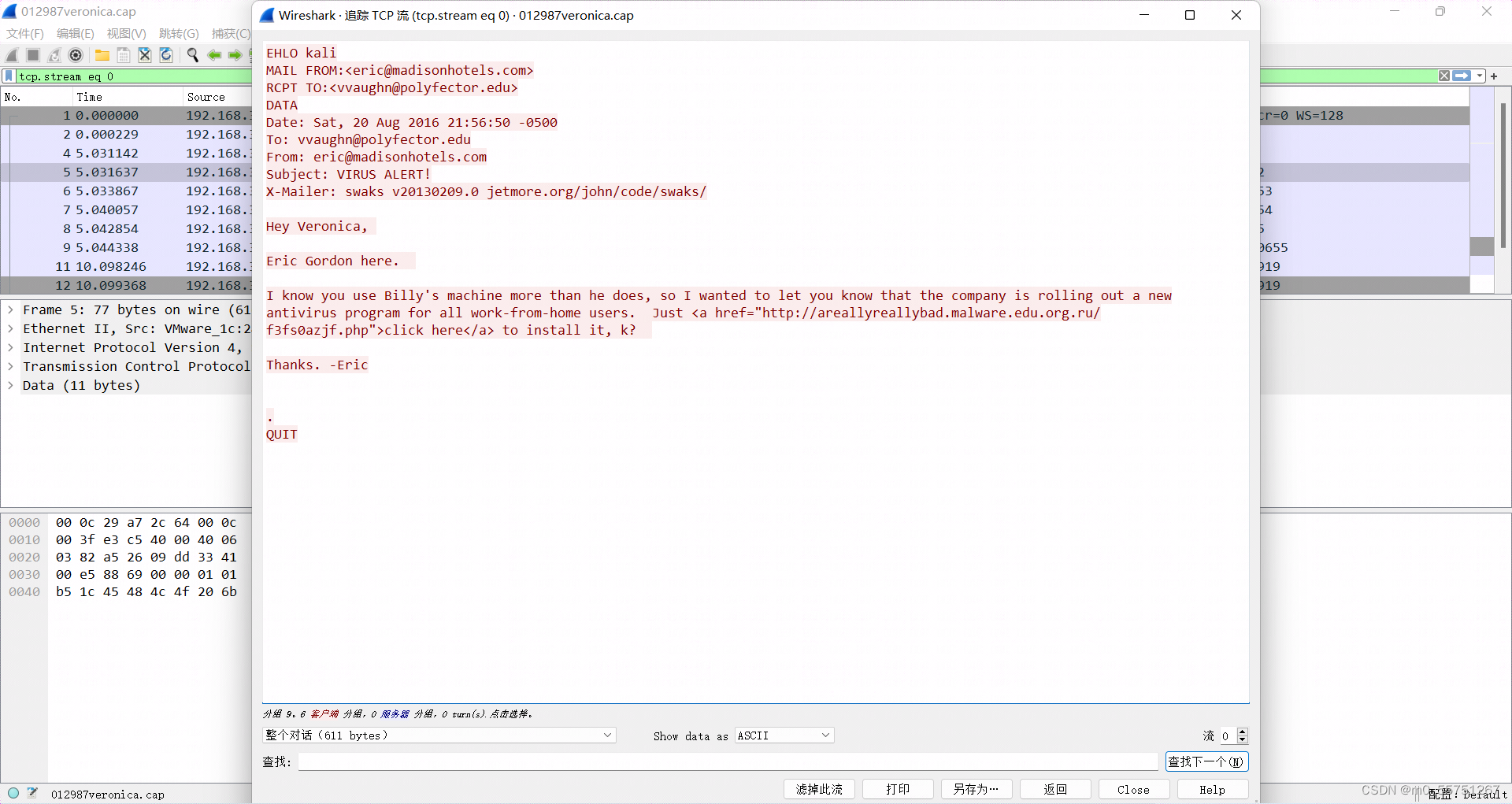Image resolution: width=1512 pixels, height=804 pixels.
Task: Click the No. column header
Action: pyautogui.click(x=36, y=97)
